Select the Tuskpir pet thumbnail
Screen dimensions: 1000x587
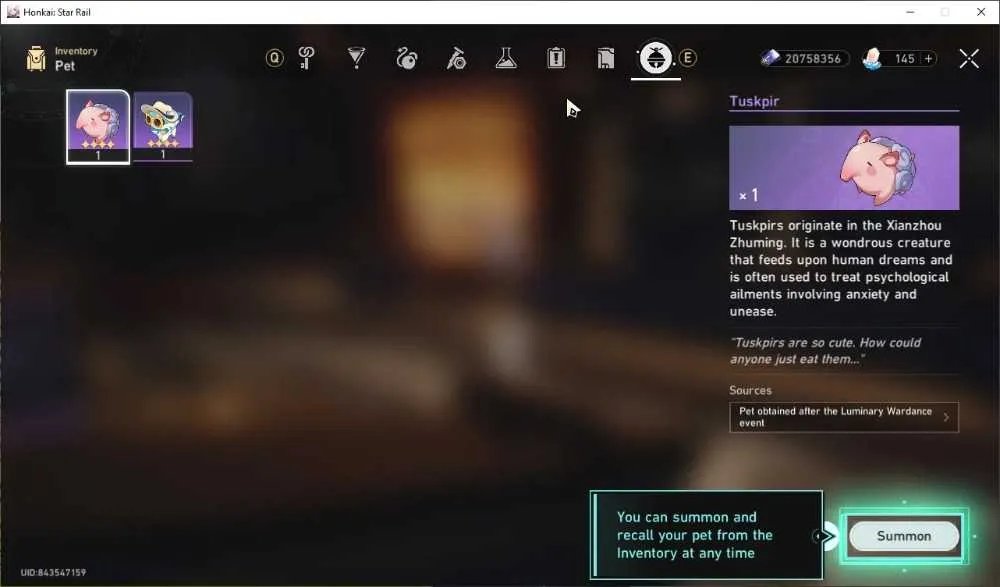98,127
